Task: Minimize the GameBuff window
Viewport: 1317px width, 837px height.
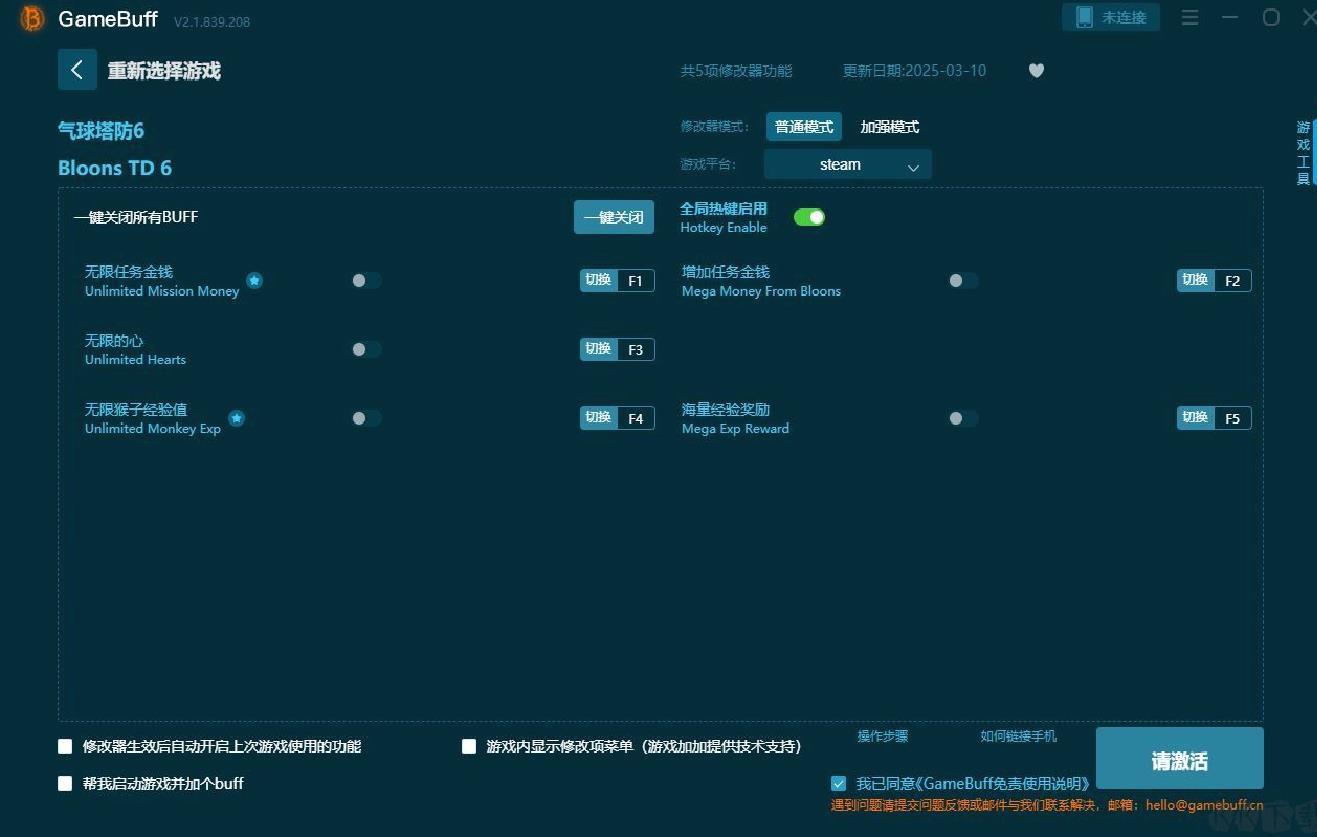Action: pyautogui.click(x=1230, y=18)
